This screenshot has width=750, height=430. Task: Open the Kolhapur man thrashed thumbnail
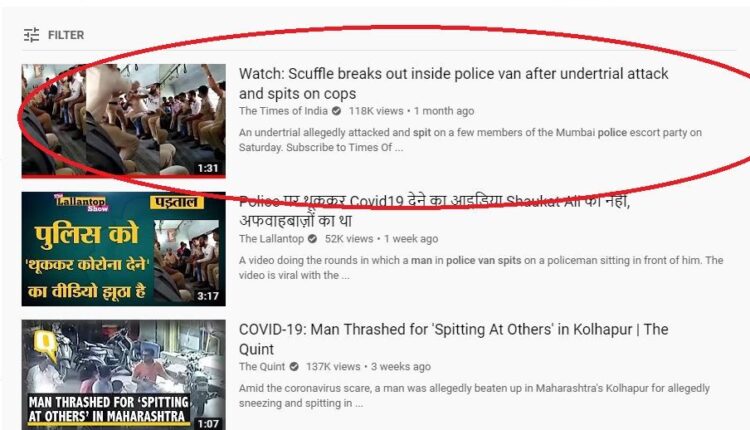click(123, 375)
